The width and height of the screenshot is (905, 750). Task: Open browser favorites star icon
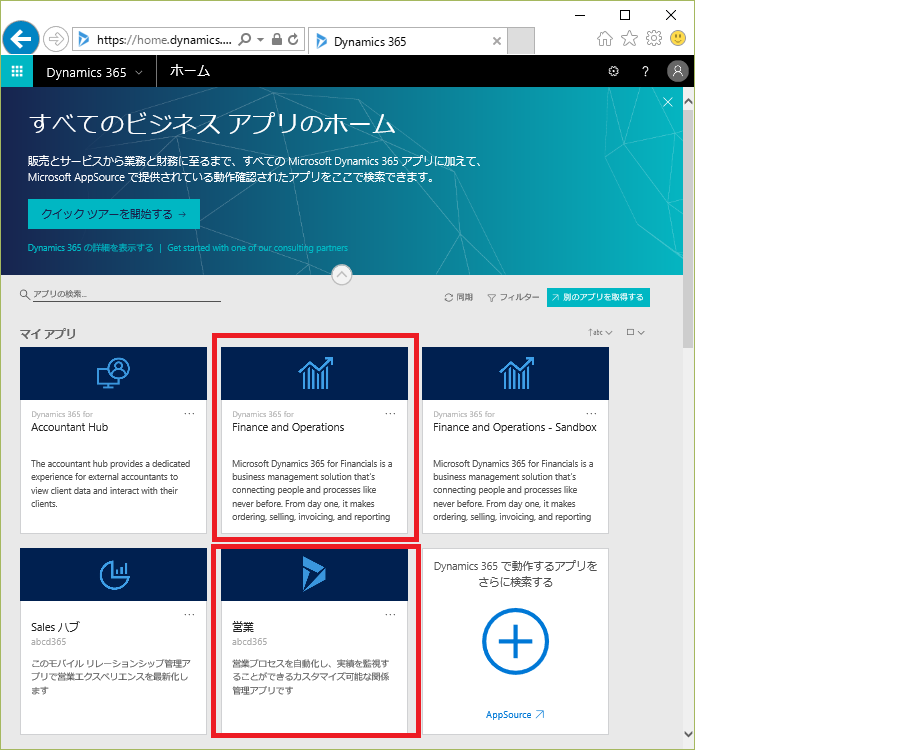[x=629, y=39]
